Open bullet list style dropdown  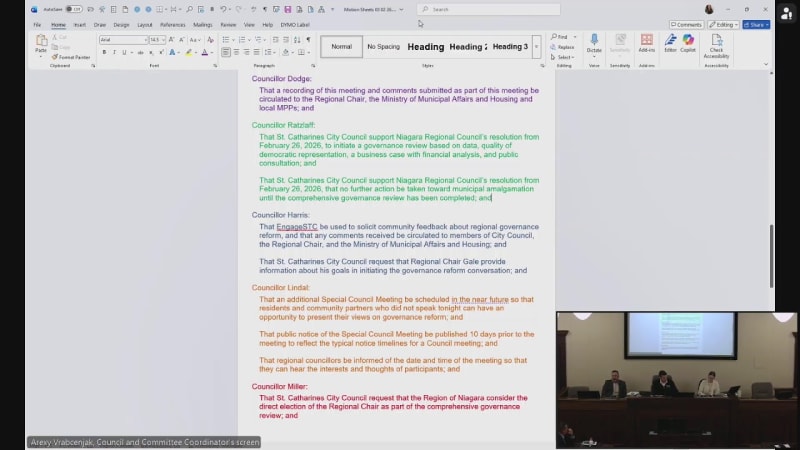pyautogui.click(x=234, y=40)
